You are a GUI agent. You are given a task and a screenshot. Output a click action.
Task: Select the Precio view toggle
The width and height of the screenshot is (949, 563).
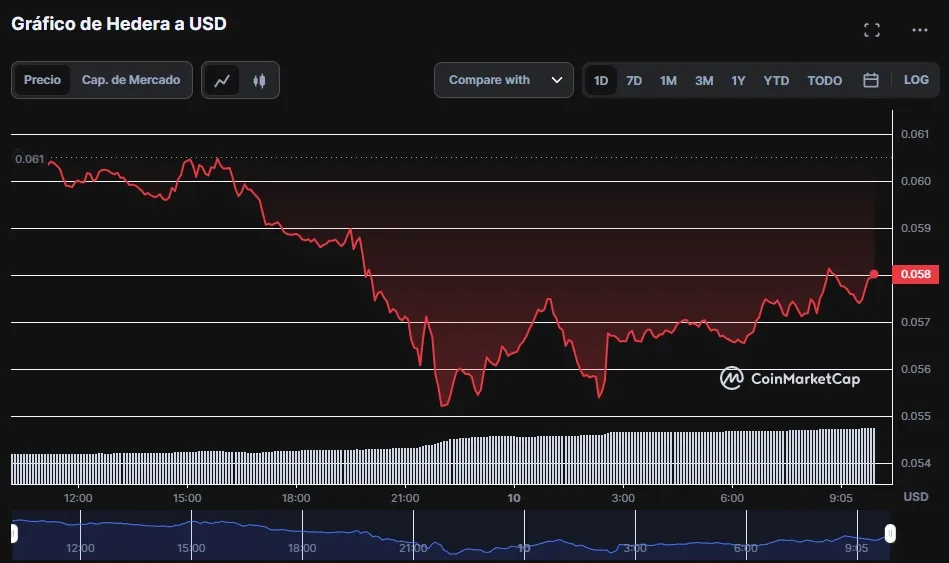[x=42, y=80]
